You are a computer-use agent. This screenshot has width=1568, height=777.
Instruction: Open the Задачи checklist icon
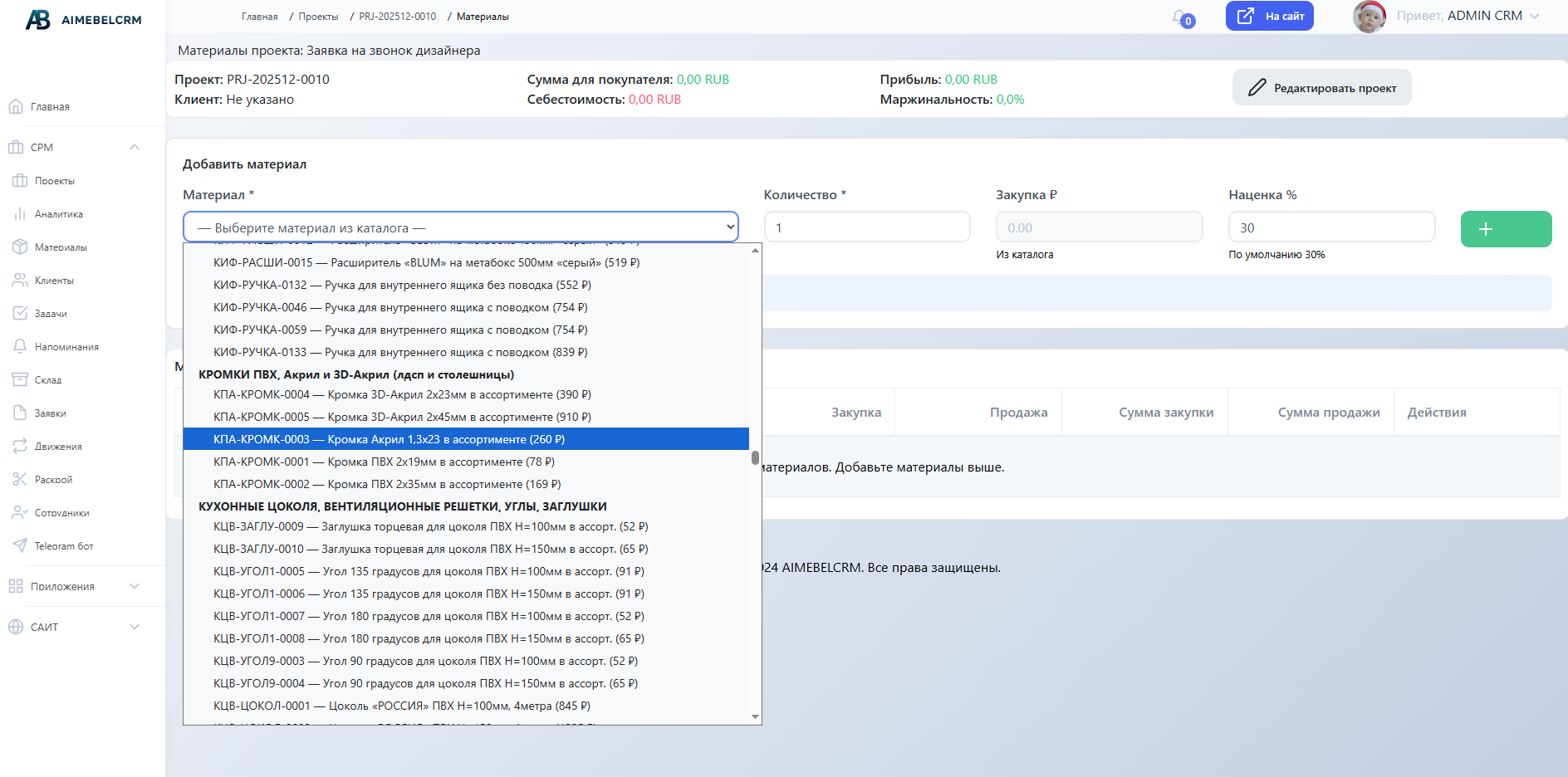coord(20,314)
